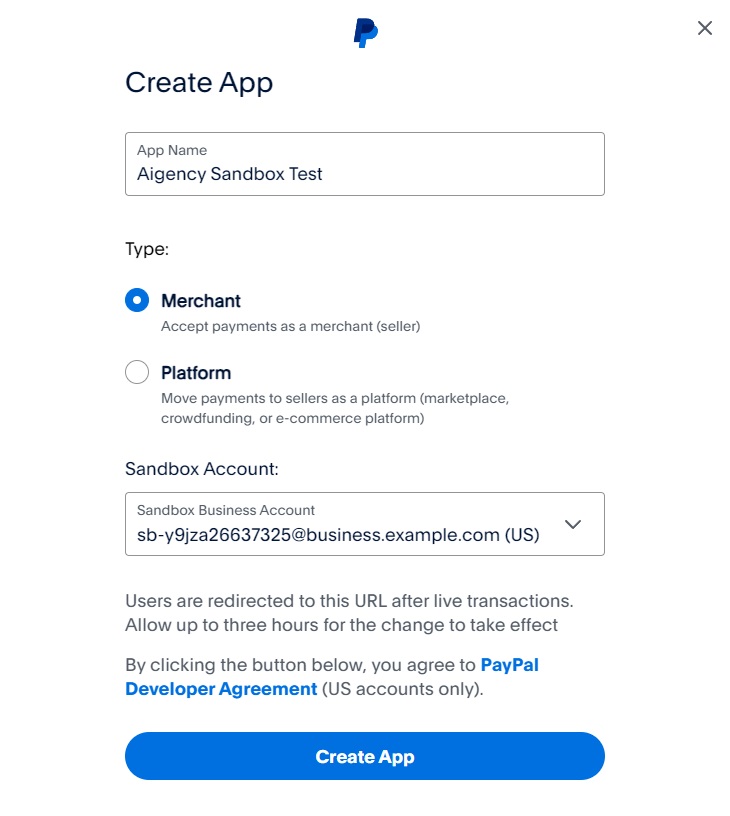
Task: Click the '(US accounts only)' text
Action: tap(403, 688)
